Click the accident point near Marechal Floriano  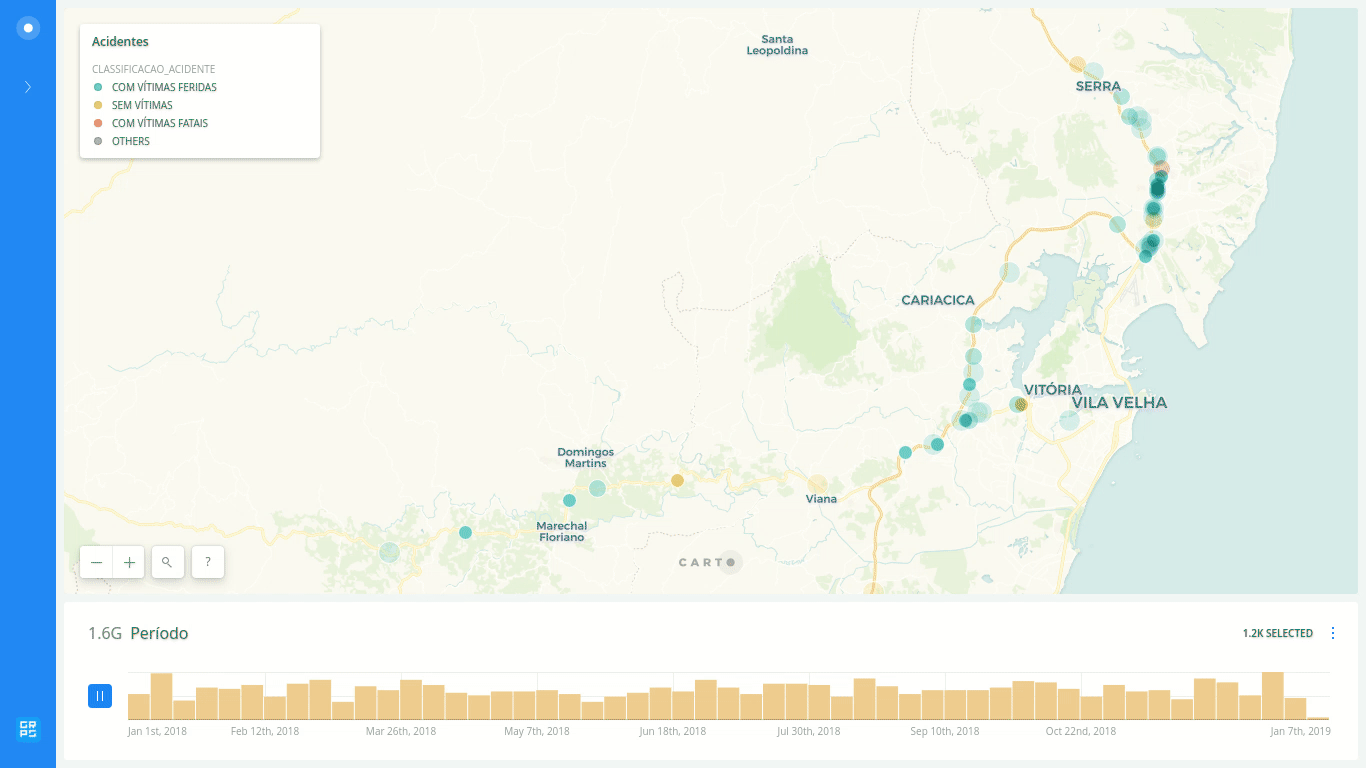point(569,500)
